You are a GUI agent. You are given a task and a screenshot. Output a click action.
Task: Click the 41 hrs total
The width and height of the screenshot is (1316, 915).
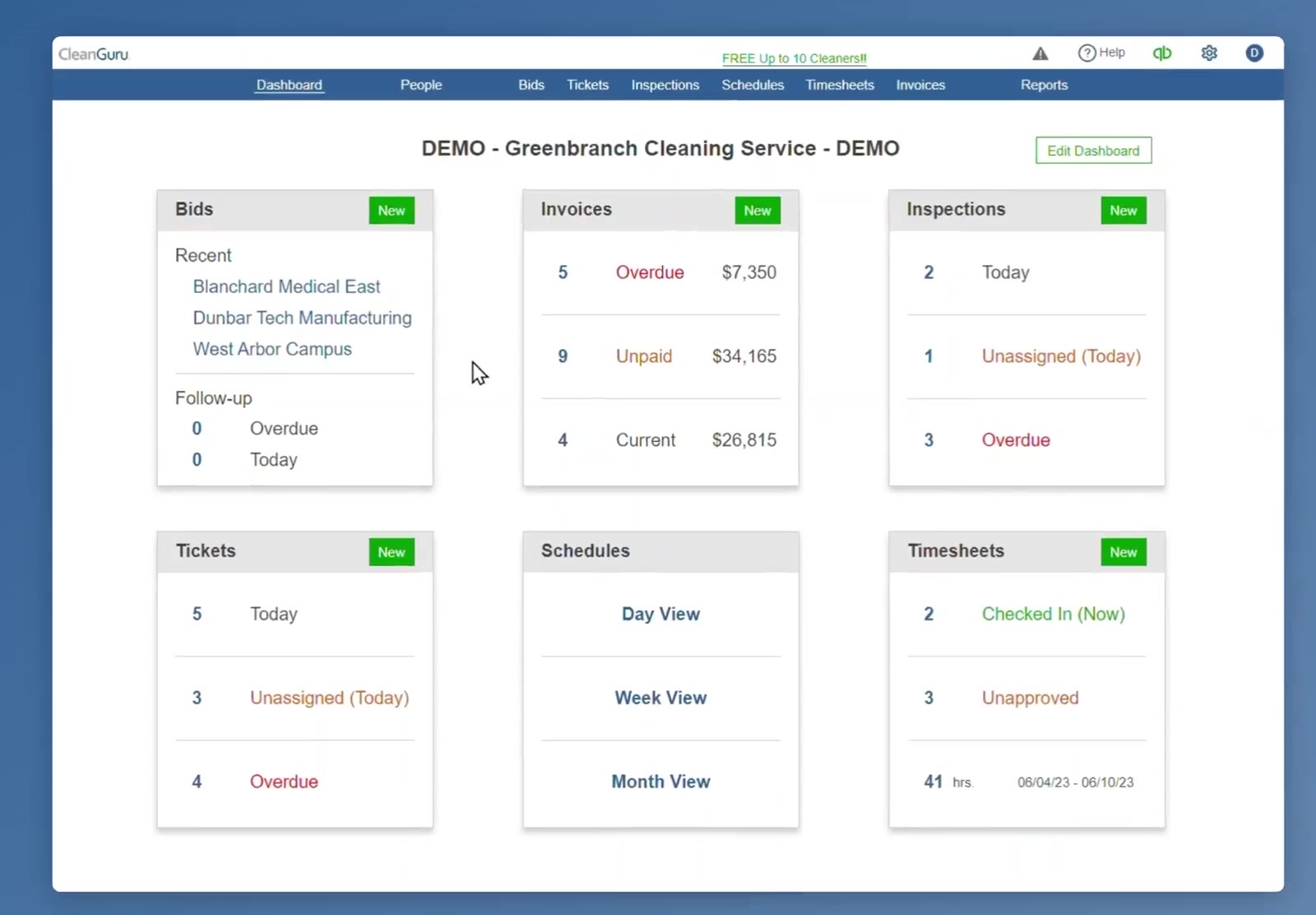pos(948,782)
